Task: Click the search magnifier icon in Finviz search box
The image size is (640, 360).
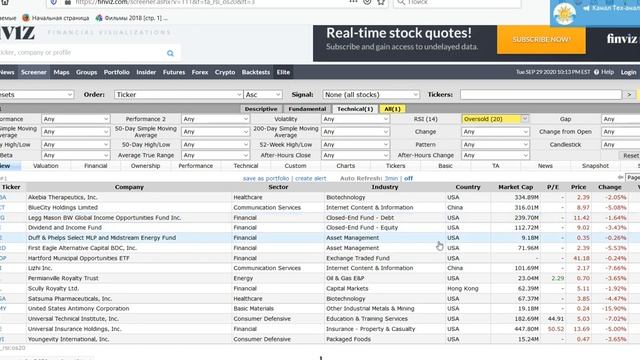Action: pos(170,53)
